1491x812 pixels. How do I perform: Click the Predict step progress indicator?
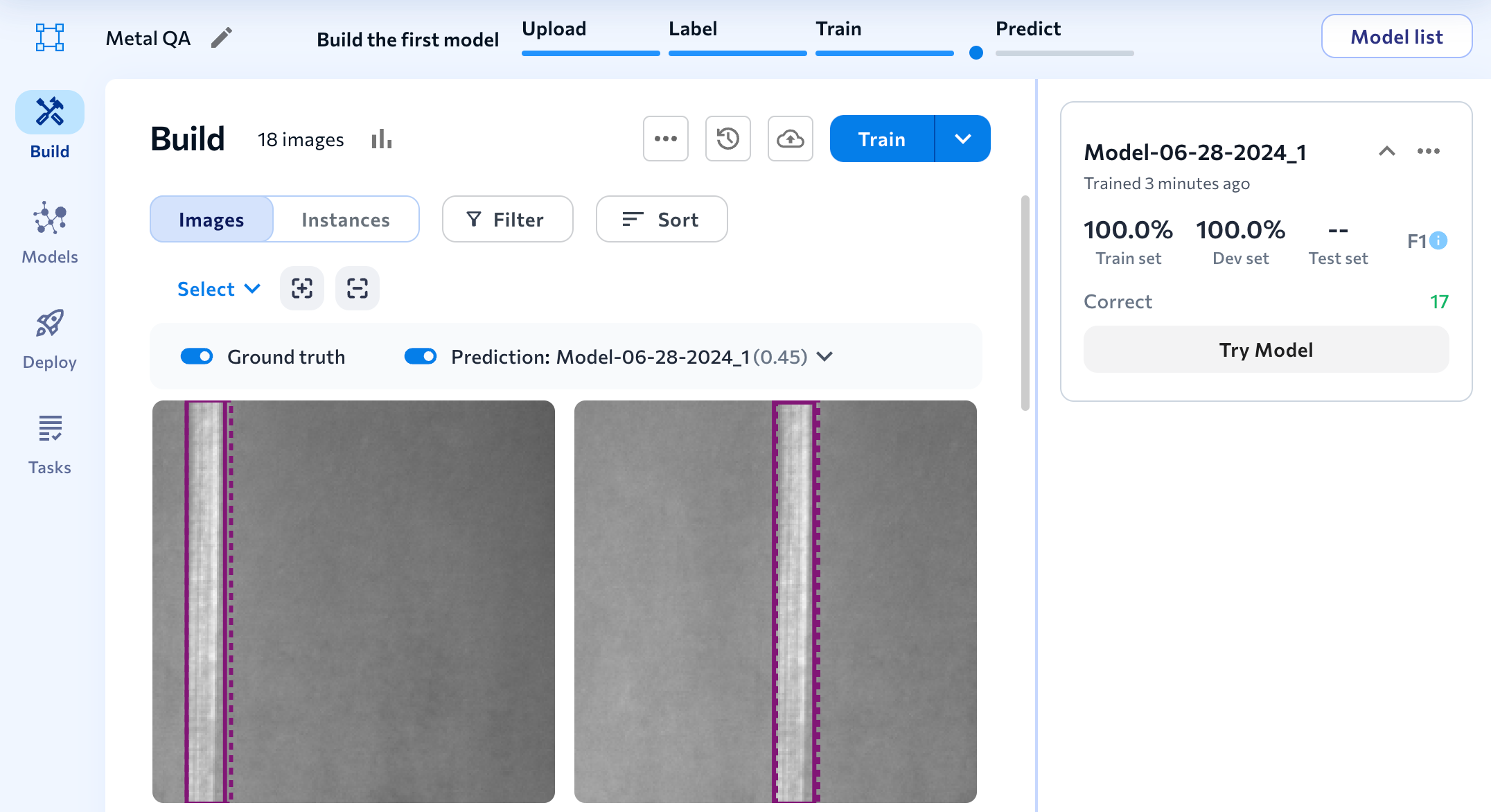point(976,53)
